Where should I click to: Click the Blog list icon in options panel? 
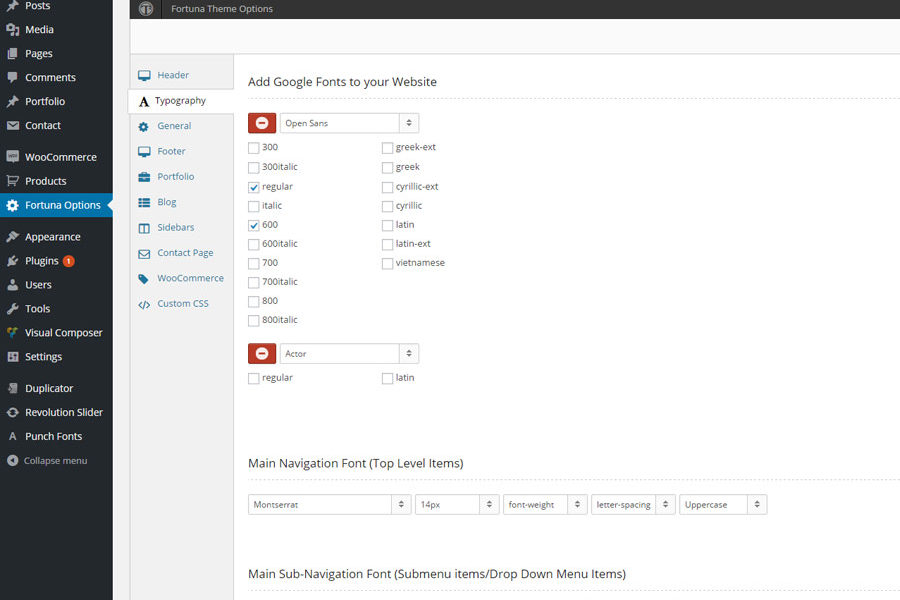click(144, 202)
